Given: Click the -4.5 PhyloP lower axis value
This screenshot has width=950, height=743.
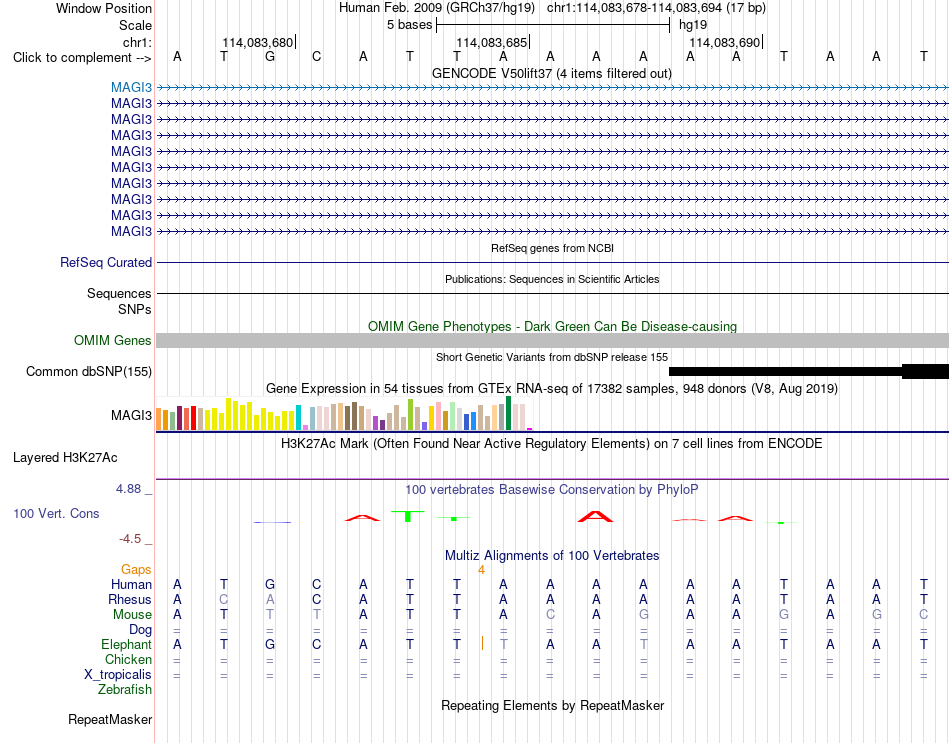Looking at the screenshot, I should point(130,539).
